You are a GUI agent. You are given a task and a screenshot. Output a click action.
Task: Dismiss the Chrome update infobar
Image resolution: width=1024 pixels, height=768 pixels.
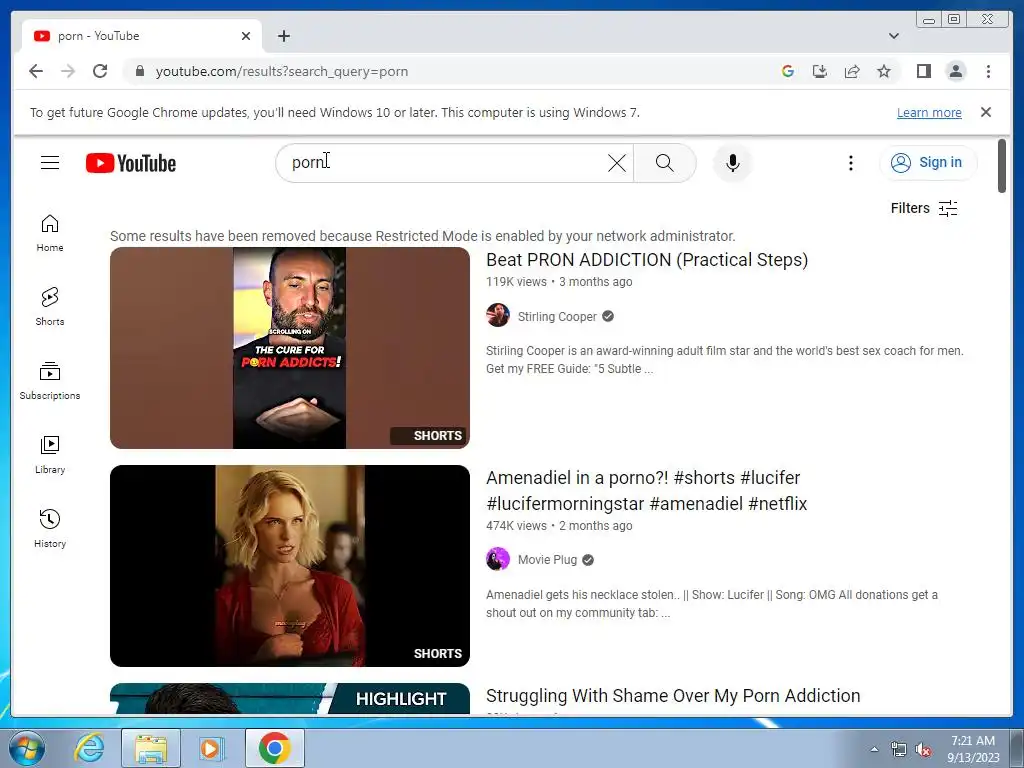click(985, 112)
